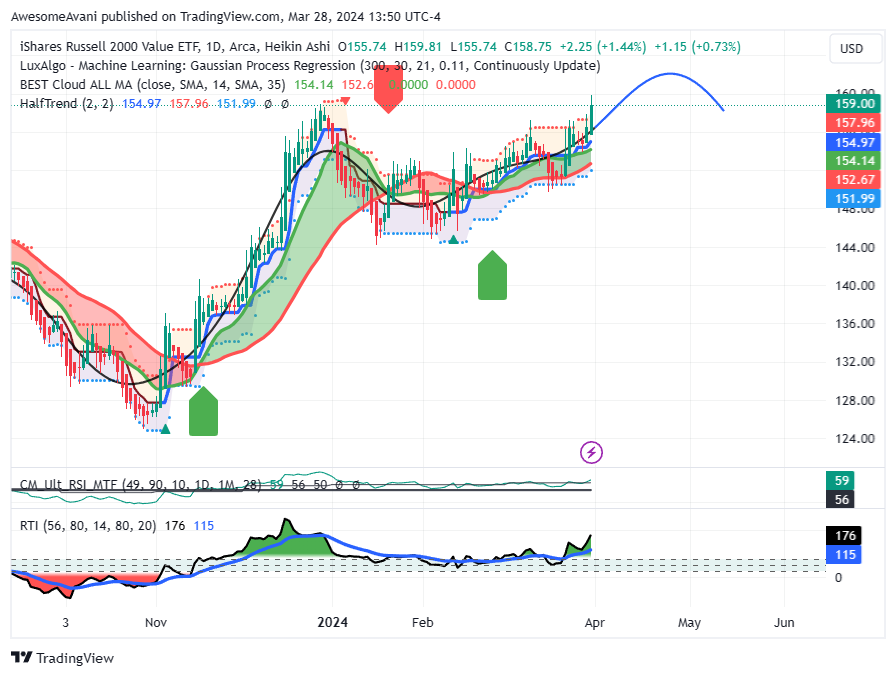Select the CM_Ult_RSI_MTF indicator legend

pyautogui.click(x=141, y=485)
